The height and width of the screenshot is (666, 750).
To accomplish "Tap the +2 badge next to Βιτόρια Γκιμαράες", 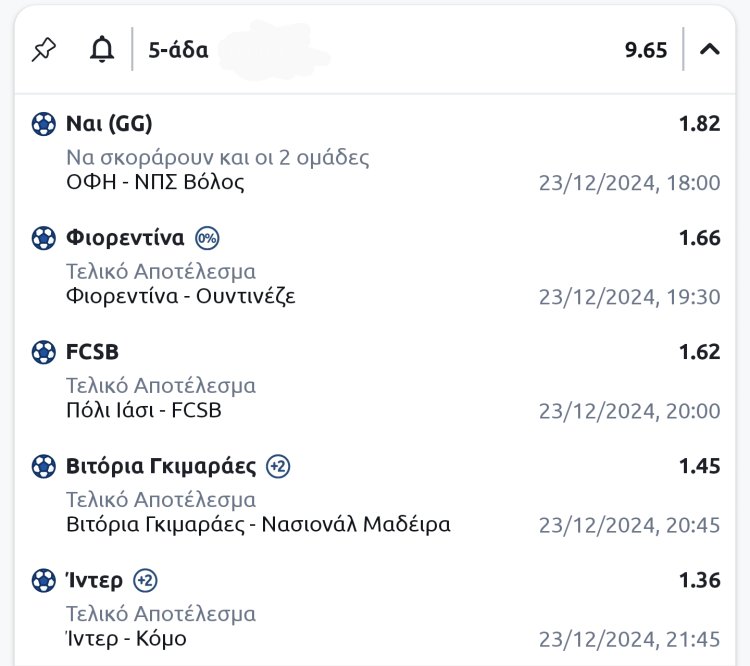I will click(x=279, y=466).
